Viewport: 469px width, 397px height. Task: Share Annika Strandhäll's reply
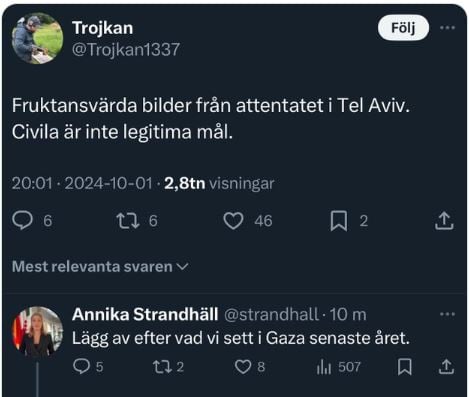[446, 367]
